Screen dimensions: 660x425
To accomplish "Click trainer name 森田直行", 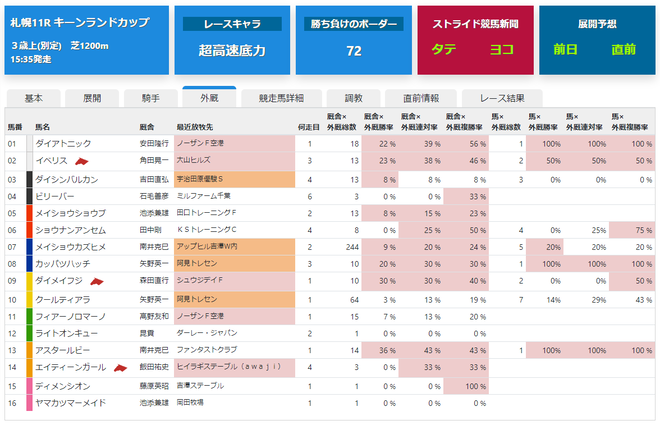I will tap(154, 281).
